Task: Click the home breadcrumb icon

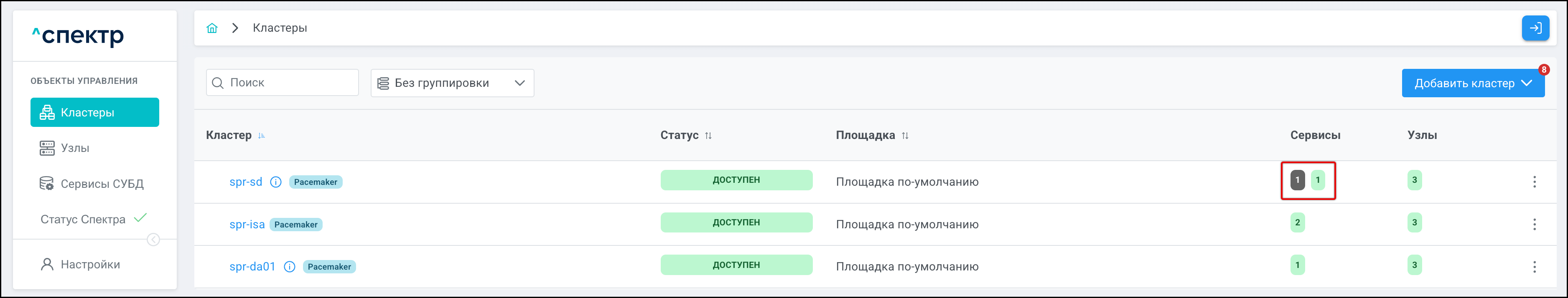Action: 212,28
